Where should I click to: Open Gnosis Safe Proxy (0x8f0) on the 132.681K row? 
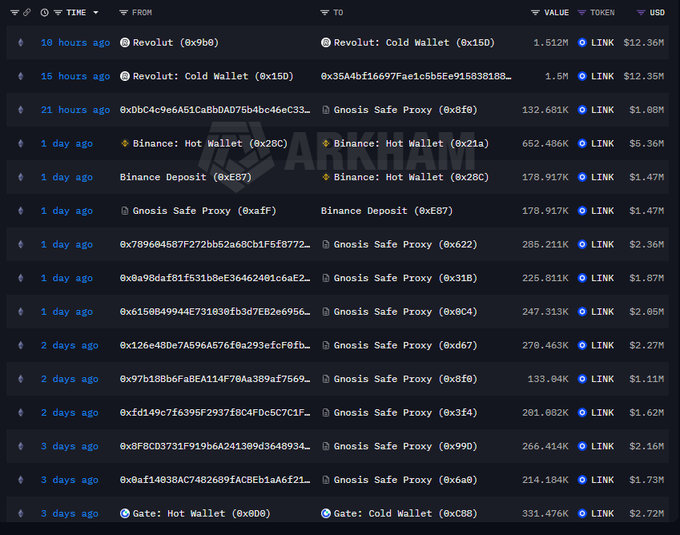(x=405, y=110)
